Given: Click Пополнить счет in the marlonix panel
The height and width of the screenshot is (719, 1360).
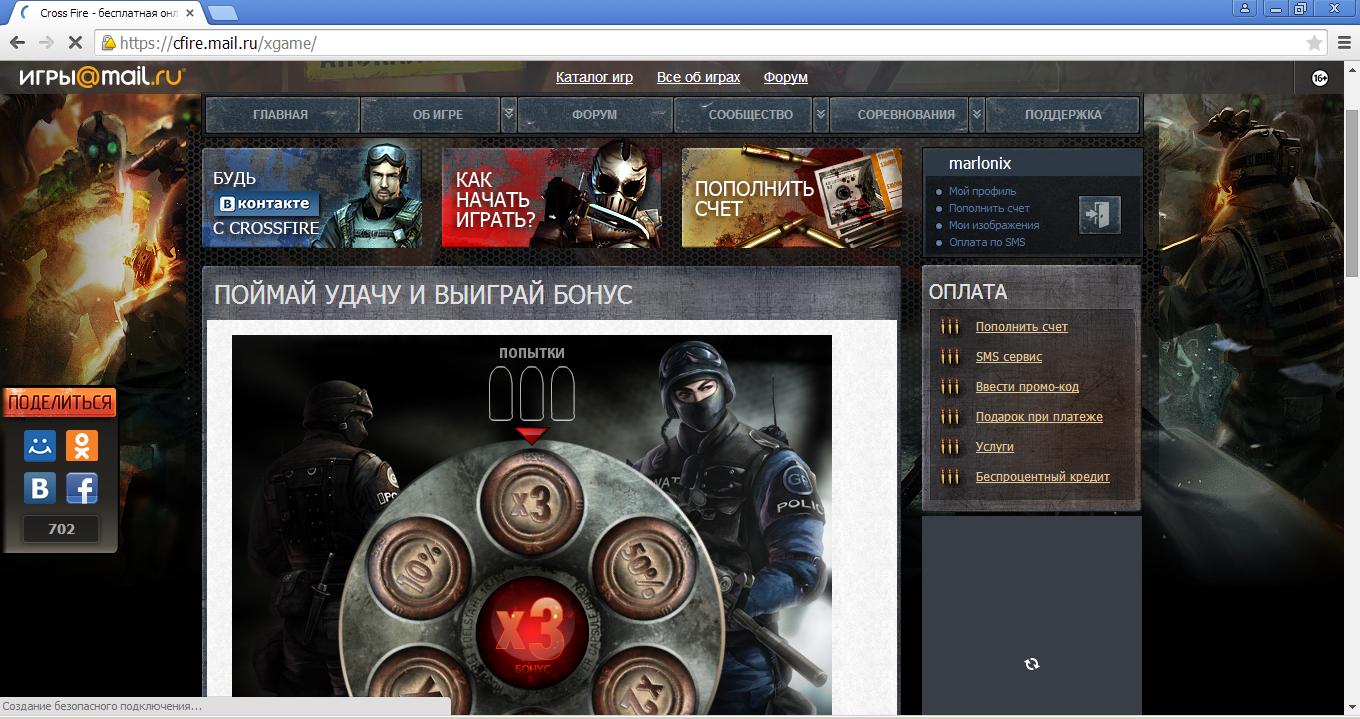Looking at the screenshot, I should (989, 208).
